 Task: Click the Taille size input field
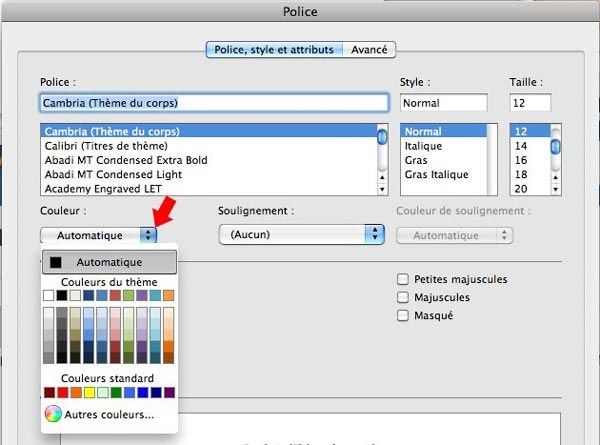pos(531,102)
